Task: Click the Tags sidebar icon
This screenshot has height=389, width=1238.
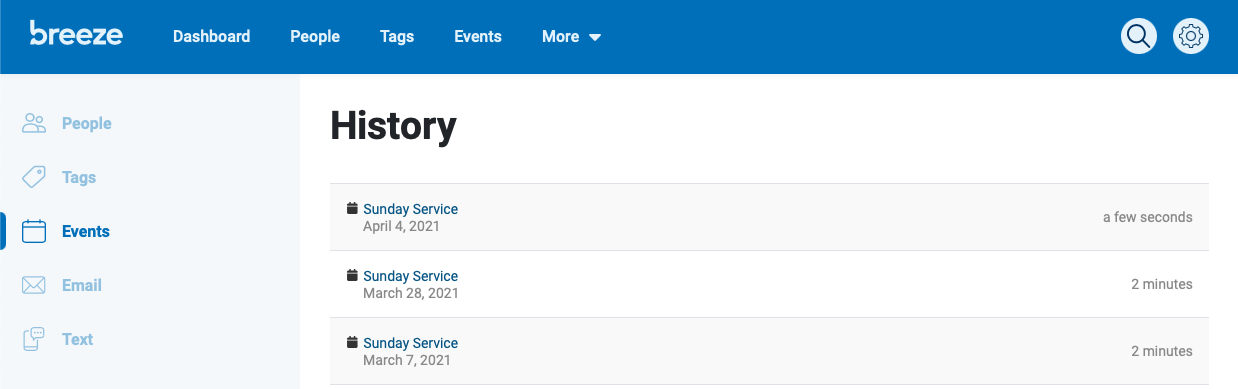Action: 34,178
